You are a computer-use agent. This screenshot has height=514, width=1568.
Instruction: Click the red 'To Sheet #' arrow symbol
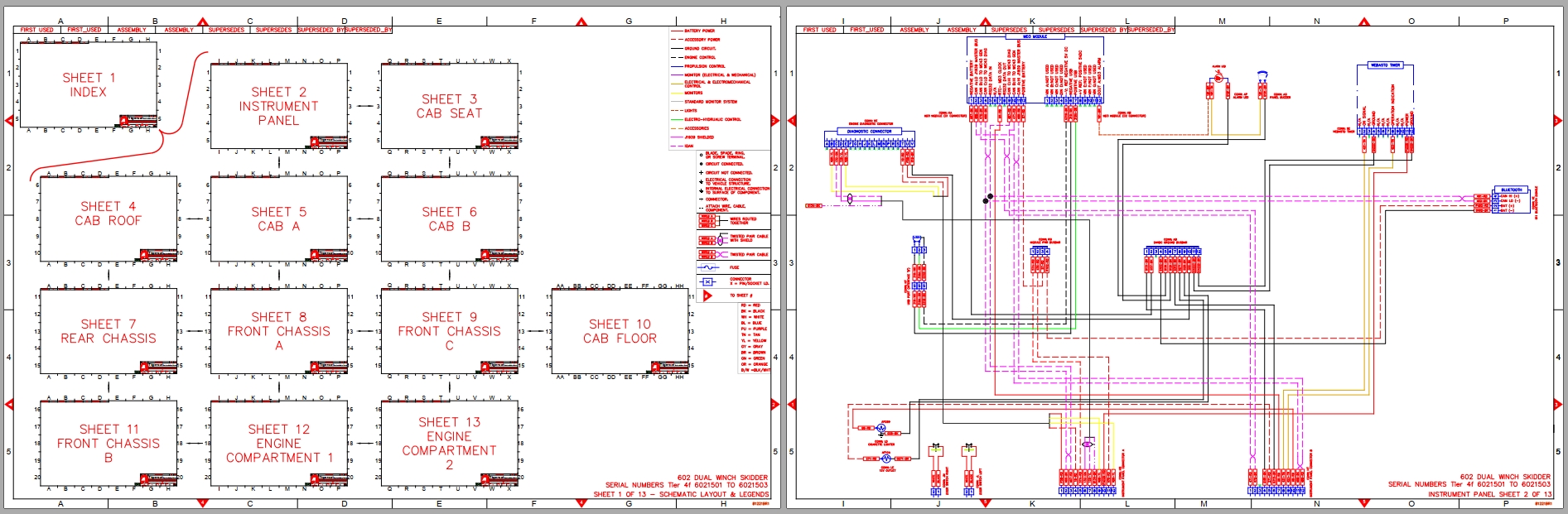tap(707, 295)
